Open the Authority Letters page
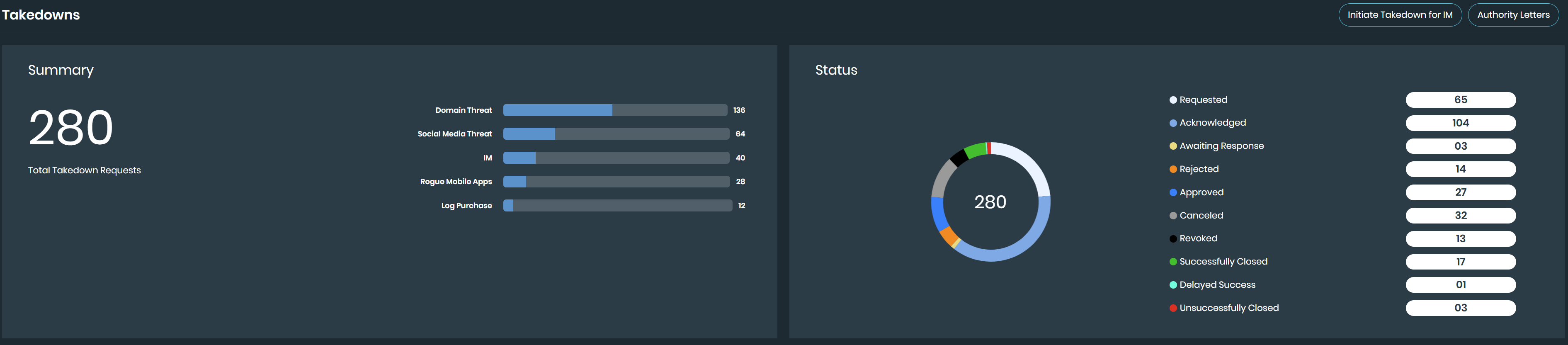Screen dimensions: 1568x345 pyautogui.click(x=1512, y=15)
